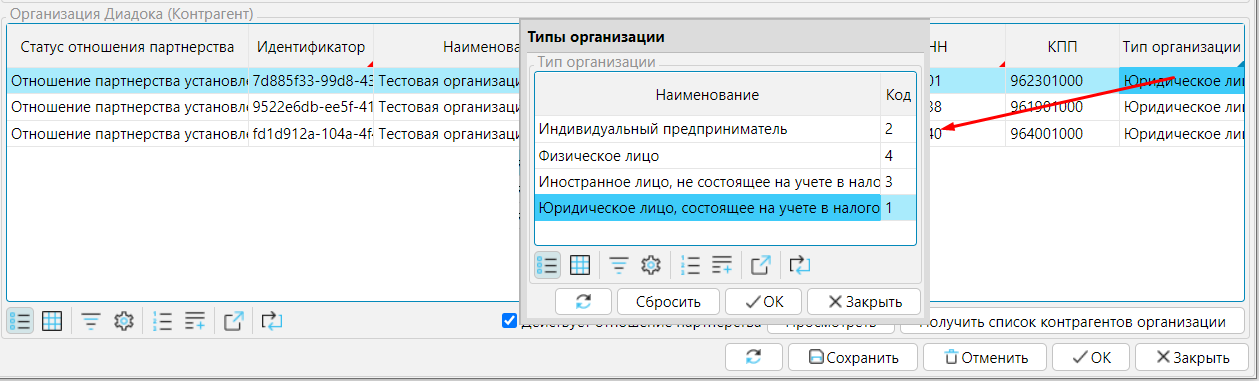Open filter icon in popup toolbar
The height and width of the screenshot is (381, 1259).
pos(620,265)
